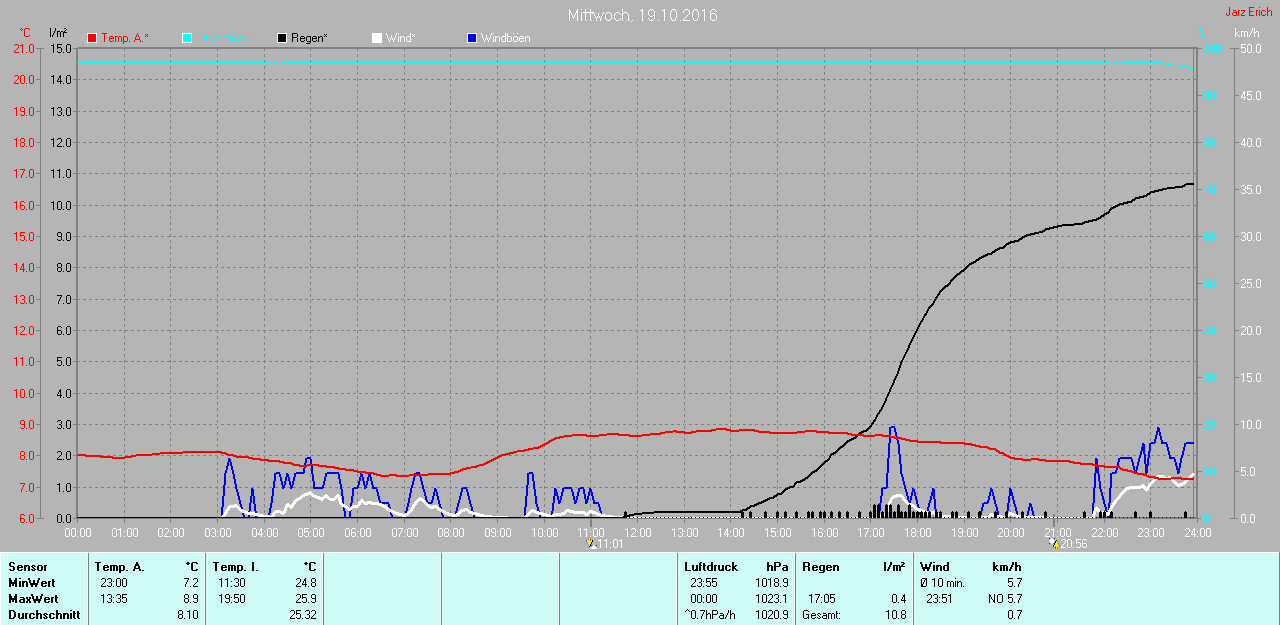Click the 'MaxWert' row label
Image resolution: width=1280 pixels, height=625 pixels.
pyautogui.click(x=32, y=599)
